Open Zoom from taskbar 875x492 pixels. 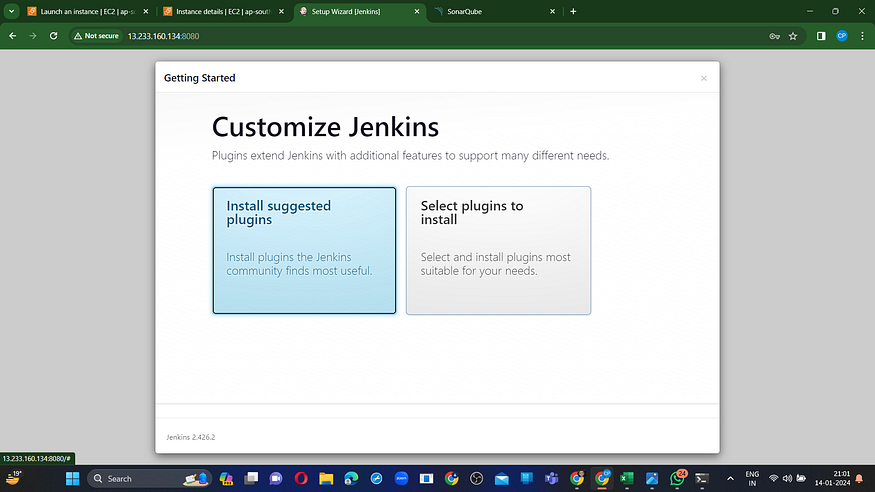tap(401, 479)
